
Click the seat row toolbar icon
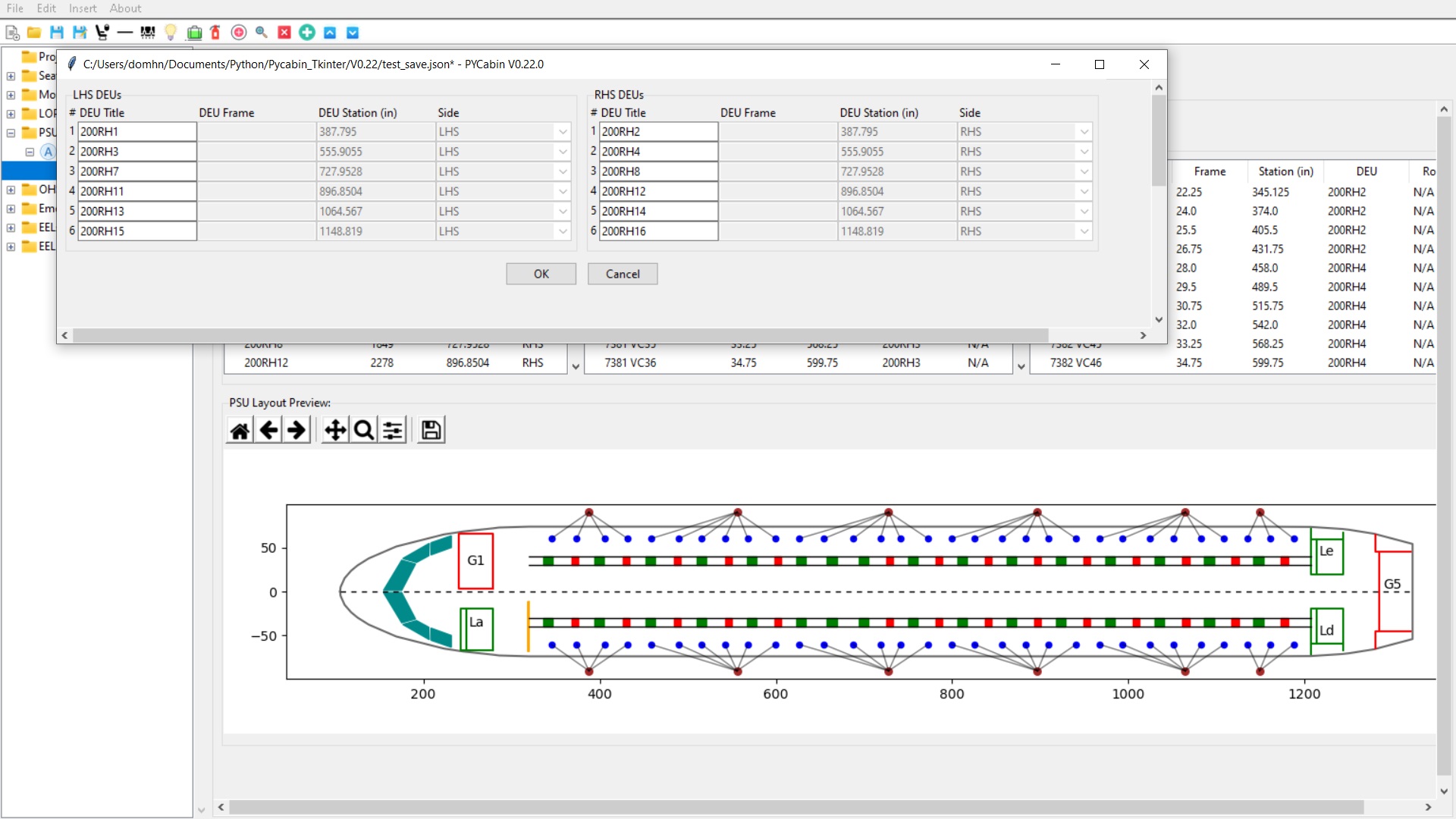[x=148, y=33]
